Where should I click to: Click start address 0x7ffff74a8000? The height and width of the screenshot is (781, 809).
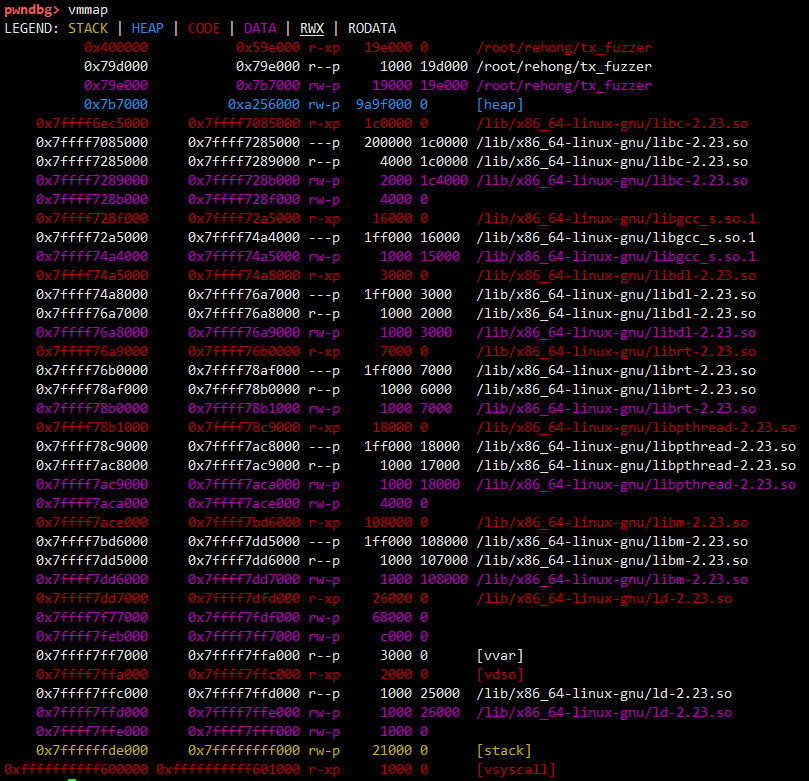pyautogui.click(x=92, y=295)
